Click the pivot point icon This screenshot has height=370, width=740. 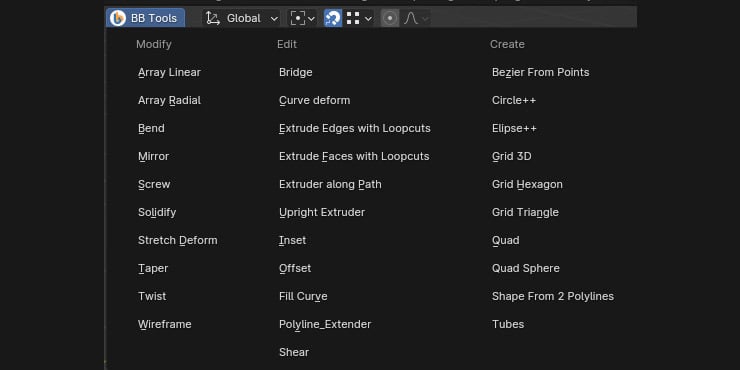click(298, 18)
